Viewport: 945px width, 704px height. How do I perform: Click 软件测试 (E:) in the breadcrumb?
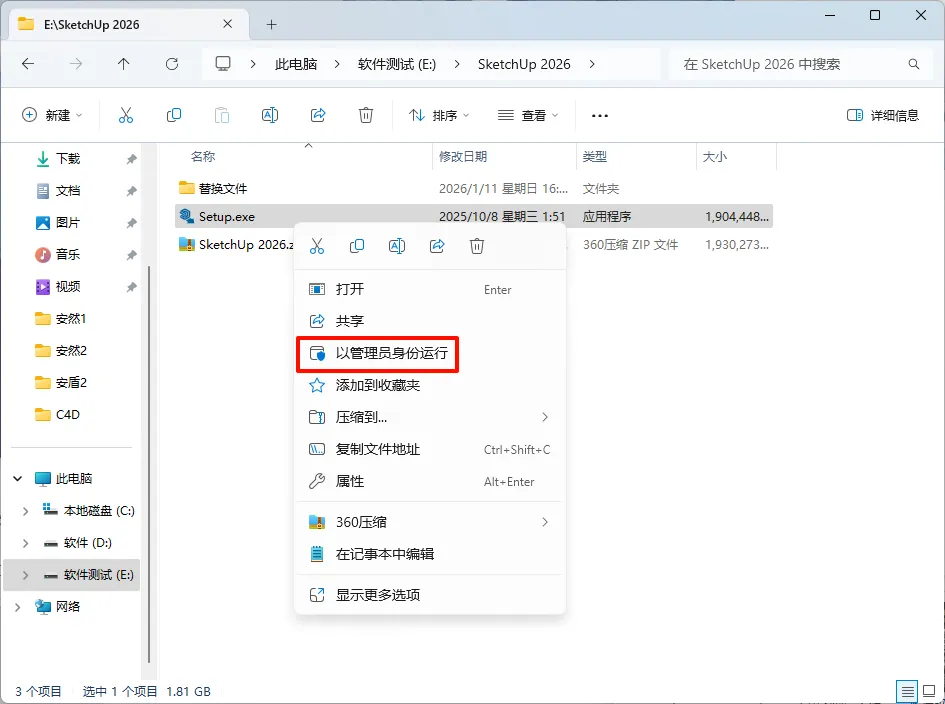[x=397, y=64]
